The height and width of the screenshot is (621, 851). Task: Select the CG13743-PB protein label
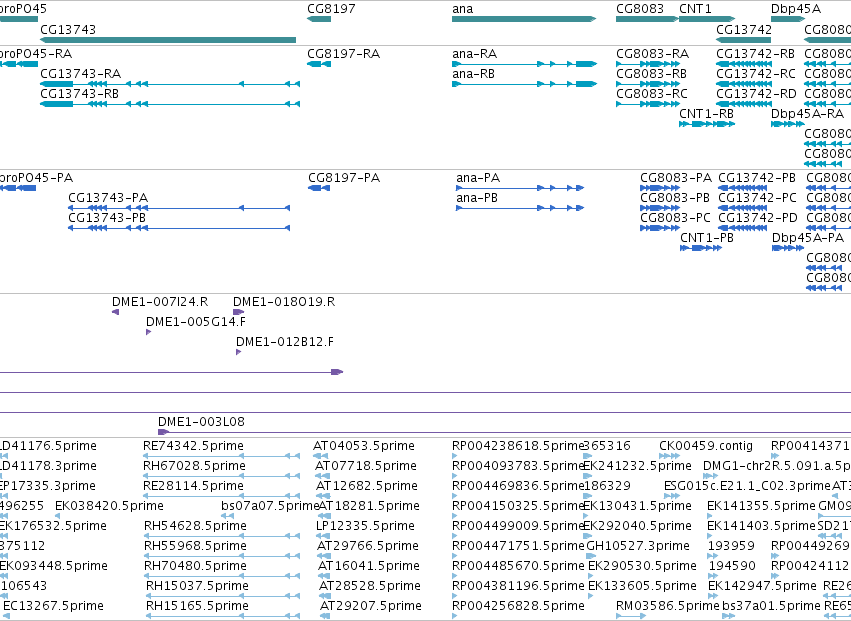tap(107, 218)
